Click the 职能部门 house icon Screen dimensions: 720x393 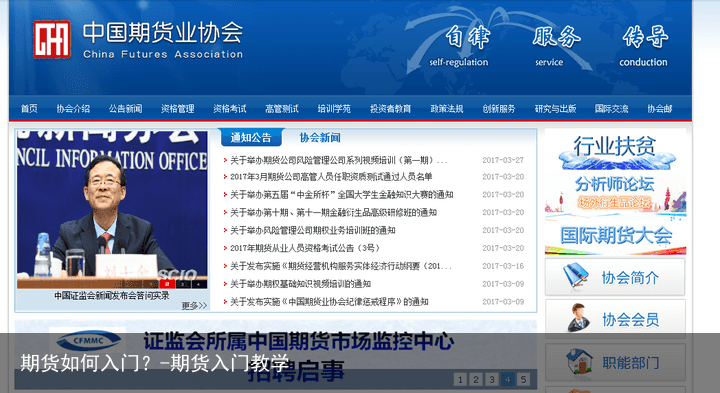(x=579, y=362)
